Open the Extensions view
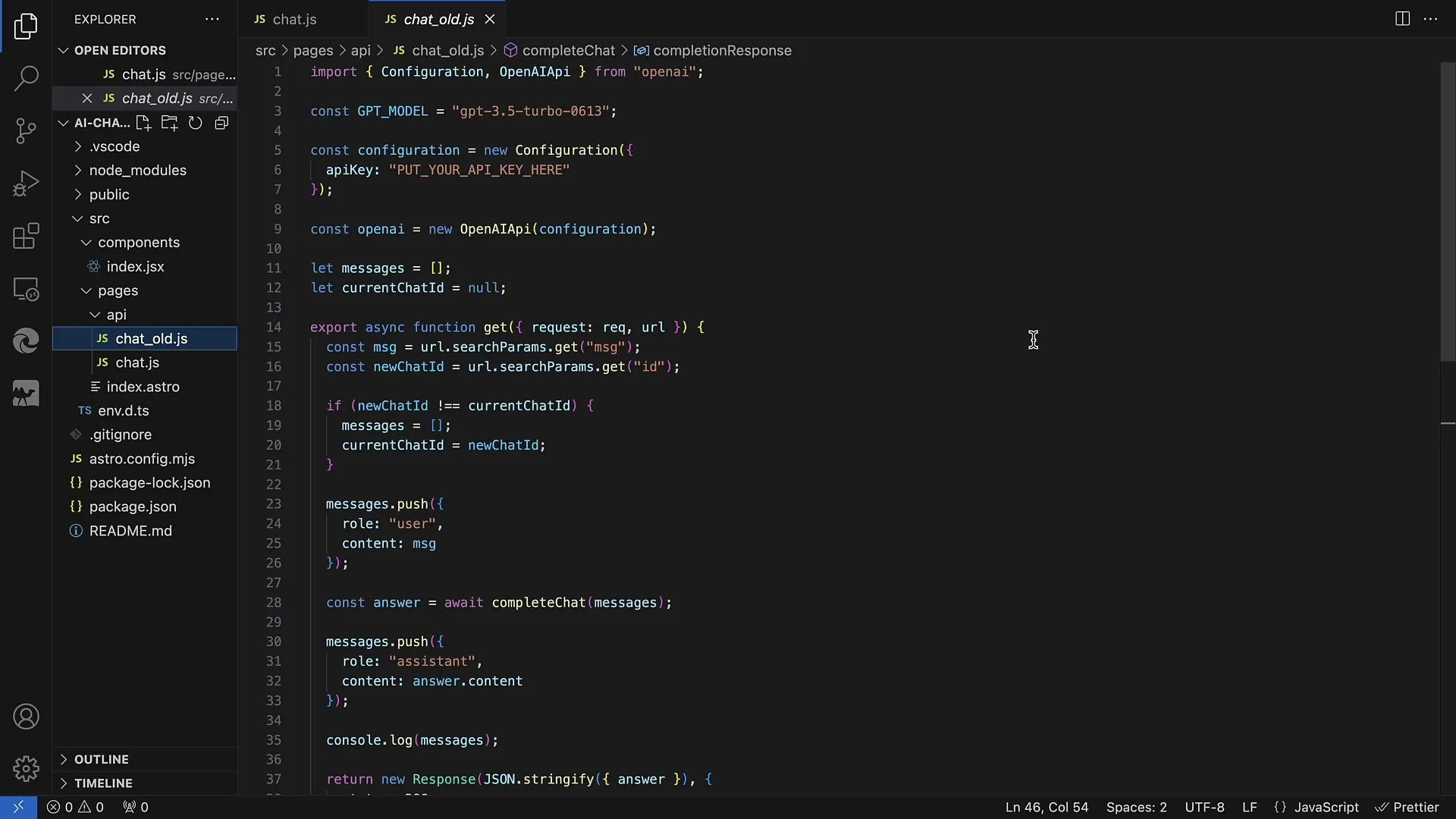 pos(26,236)
